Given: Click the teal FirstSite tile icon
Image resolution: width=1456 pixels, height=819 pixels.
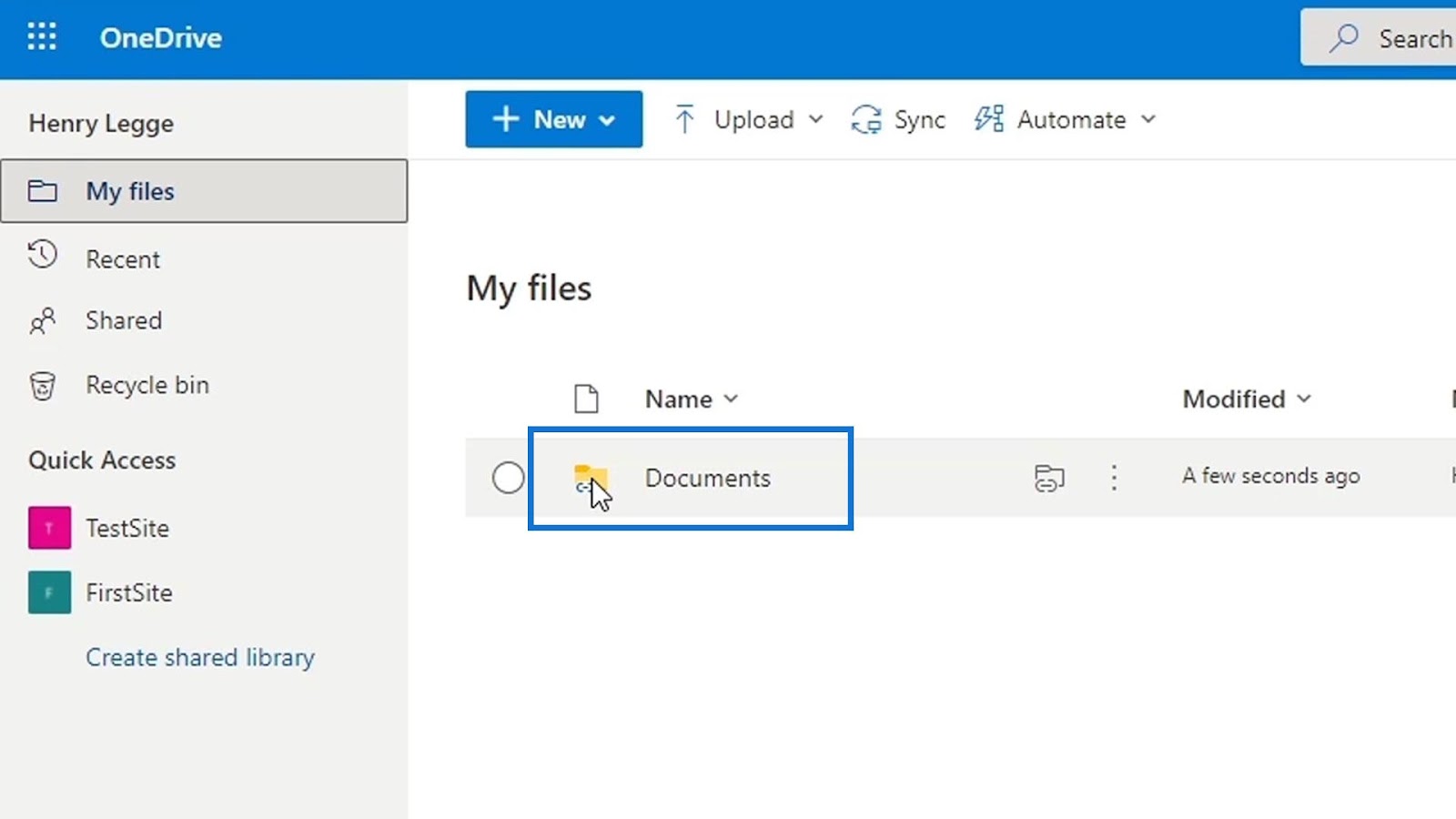Looking at the screenshot, I should click(x=49, y=592).
